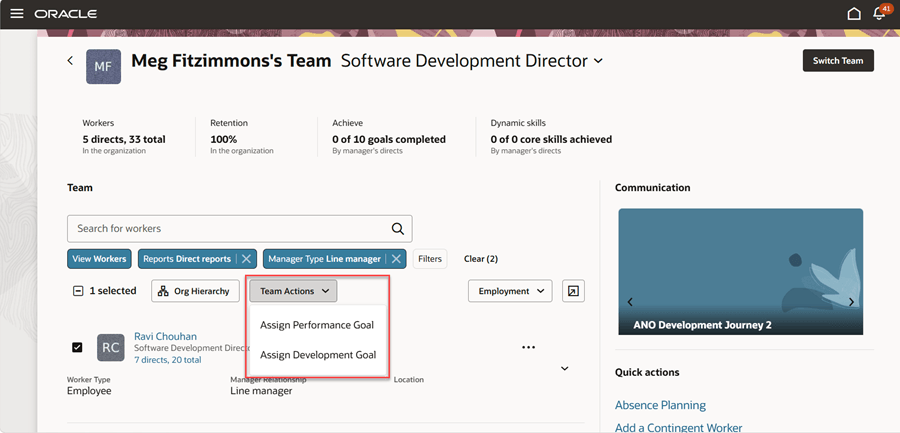The height and width of the screenshot is (433, 900).
Task: Remove the Direct reports filter chip
Action: tap(246, 259)
